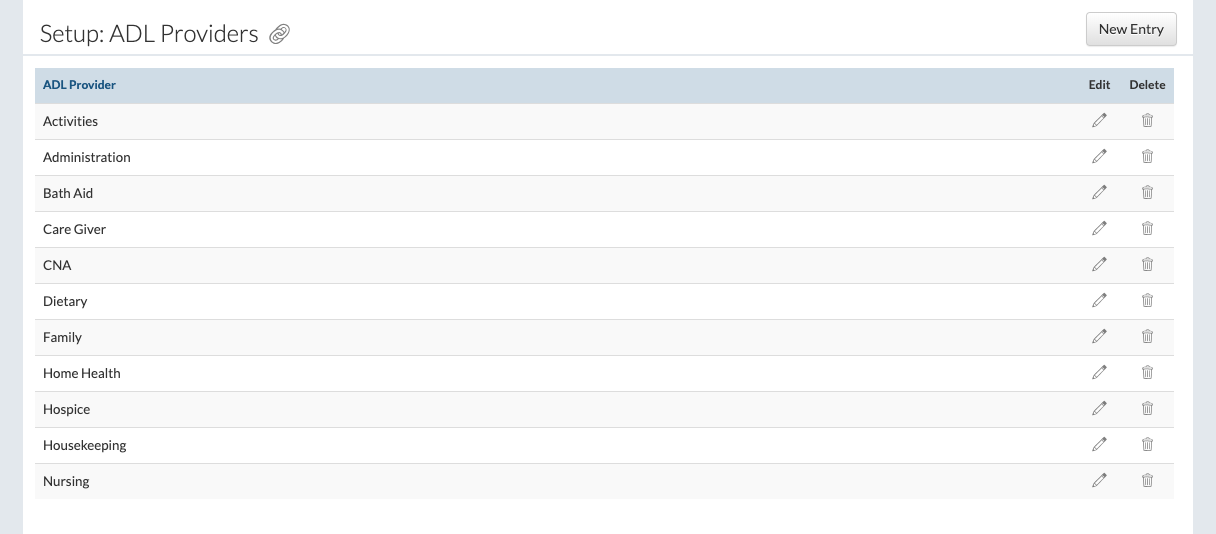
Task: Select the Housekeeping row text
Action: click(x=85, y=445)
